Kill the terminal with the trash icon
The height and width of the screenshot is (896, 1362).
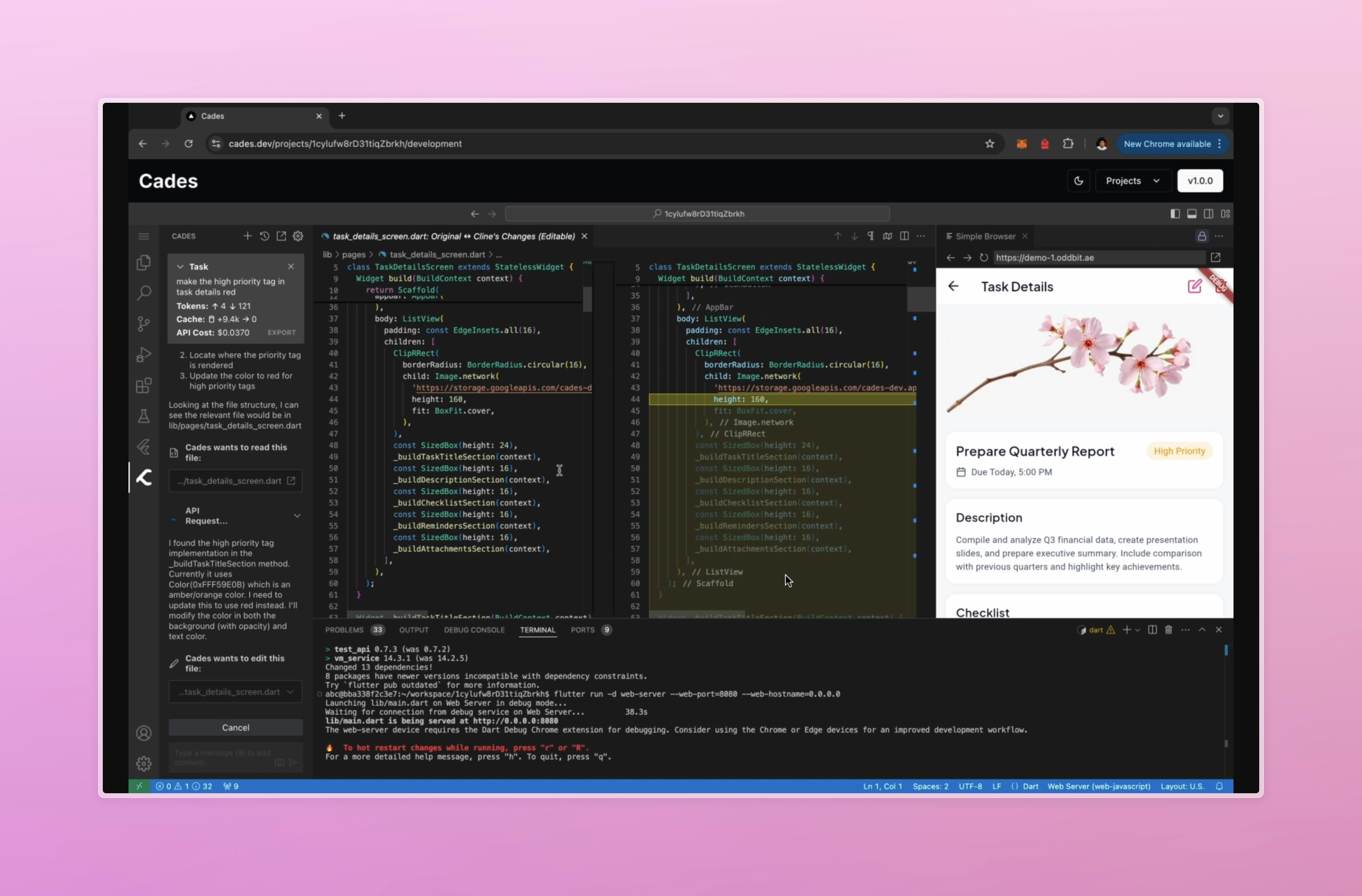(x=1168, y=629)
